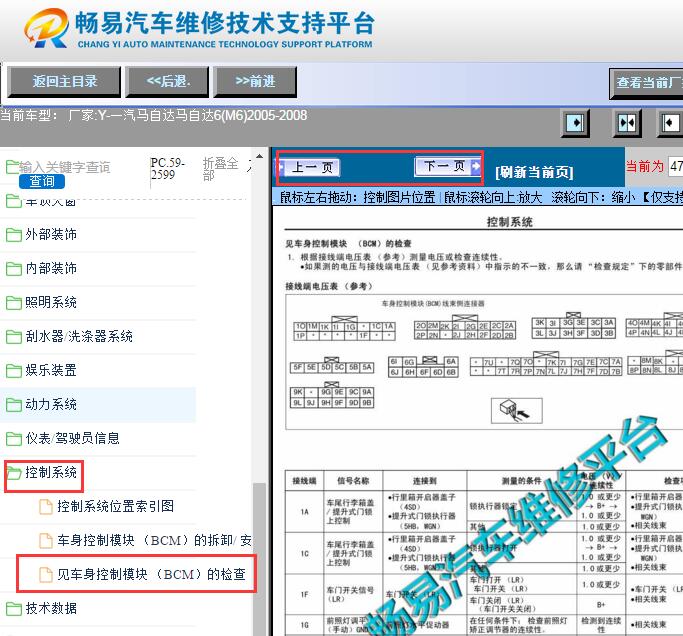This screenshot has height=636, width=683.
Task: Click terminal 1G table cell
Action: [x=304, y=625]
